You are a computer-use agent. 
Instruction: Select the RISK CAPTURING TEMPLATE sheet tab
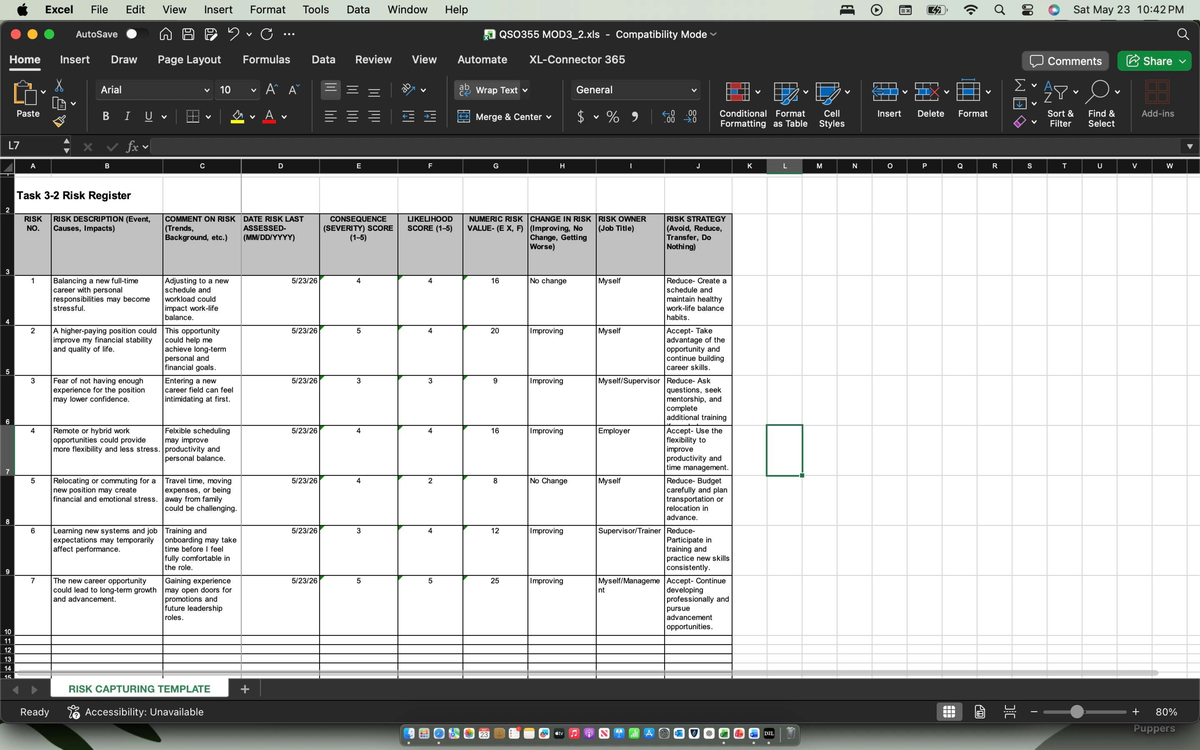point(139,689)
